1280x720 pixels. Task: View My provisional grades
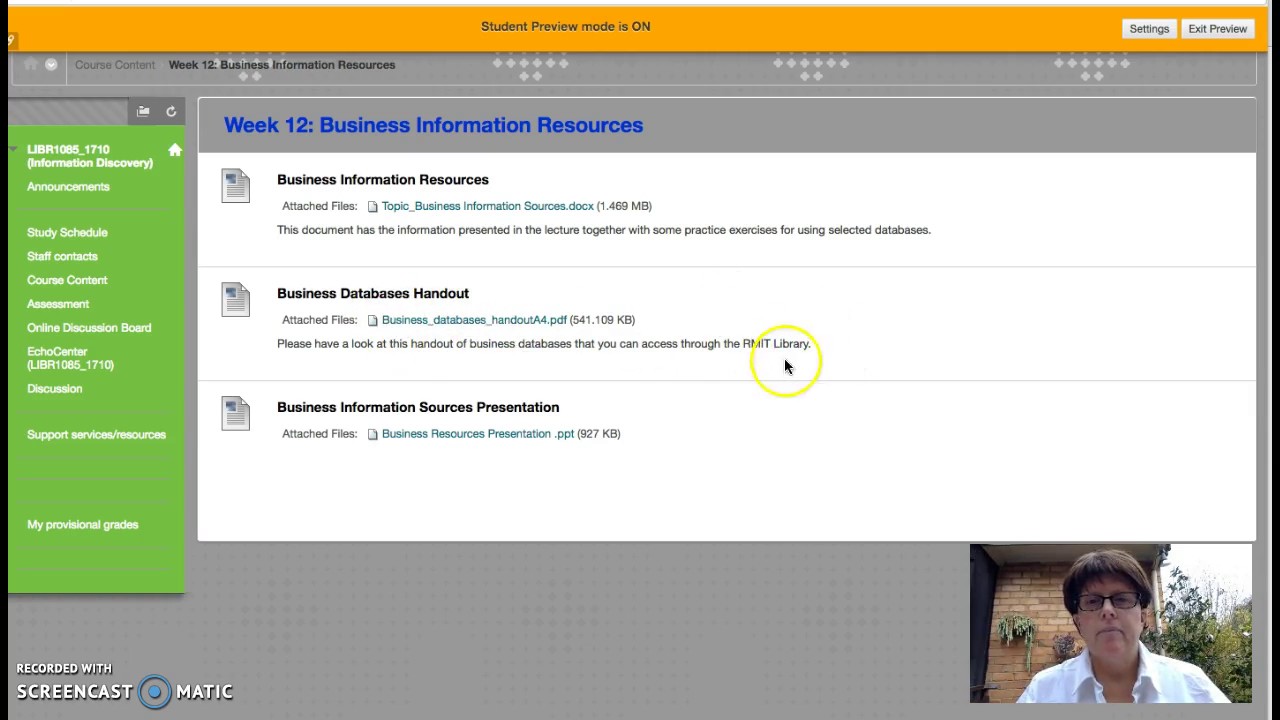(83, 525)
